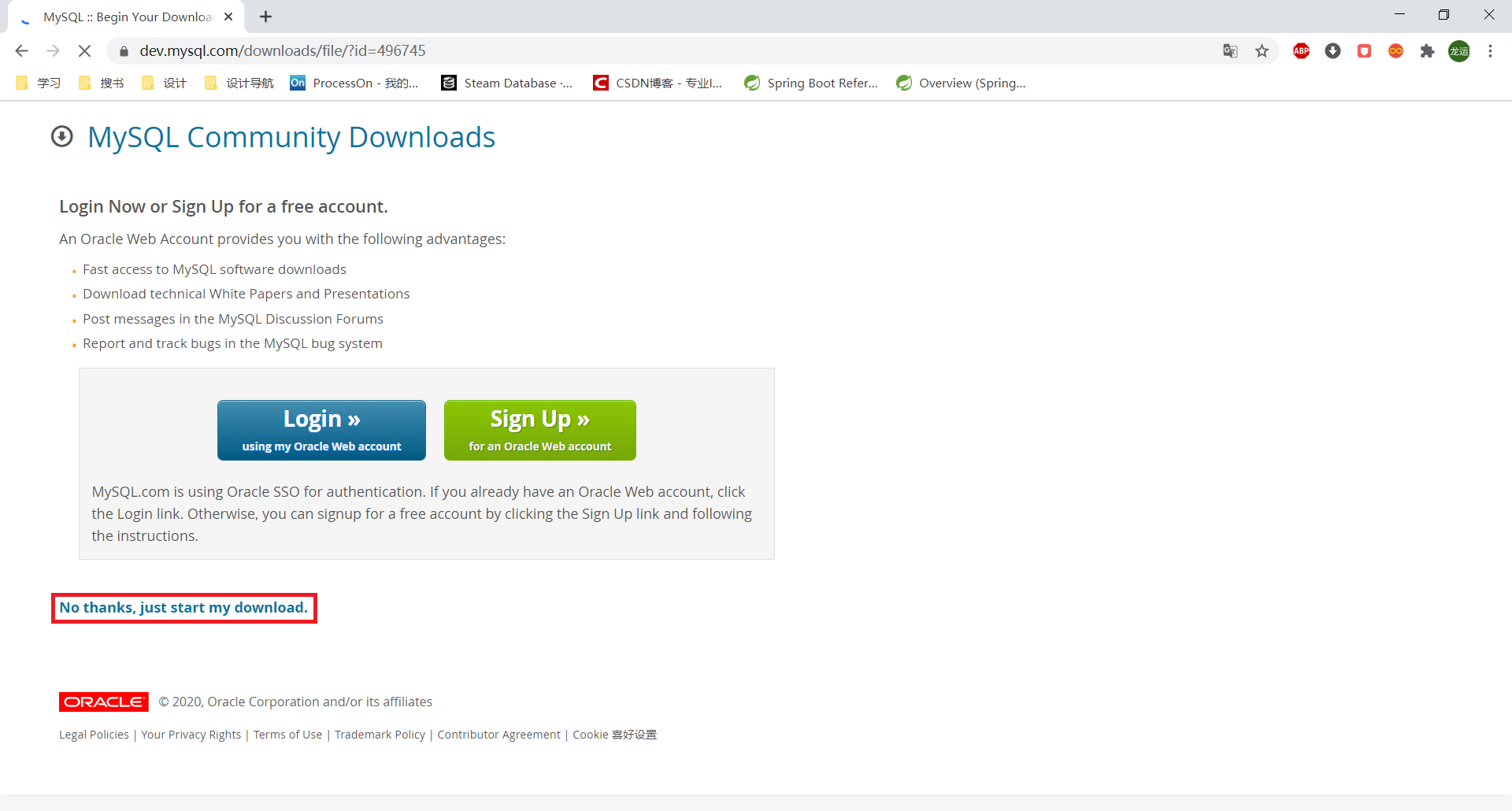
Task: Open the Chrome three-dot menu
Action: coord(1490,51)
